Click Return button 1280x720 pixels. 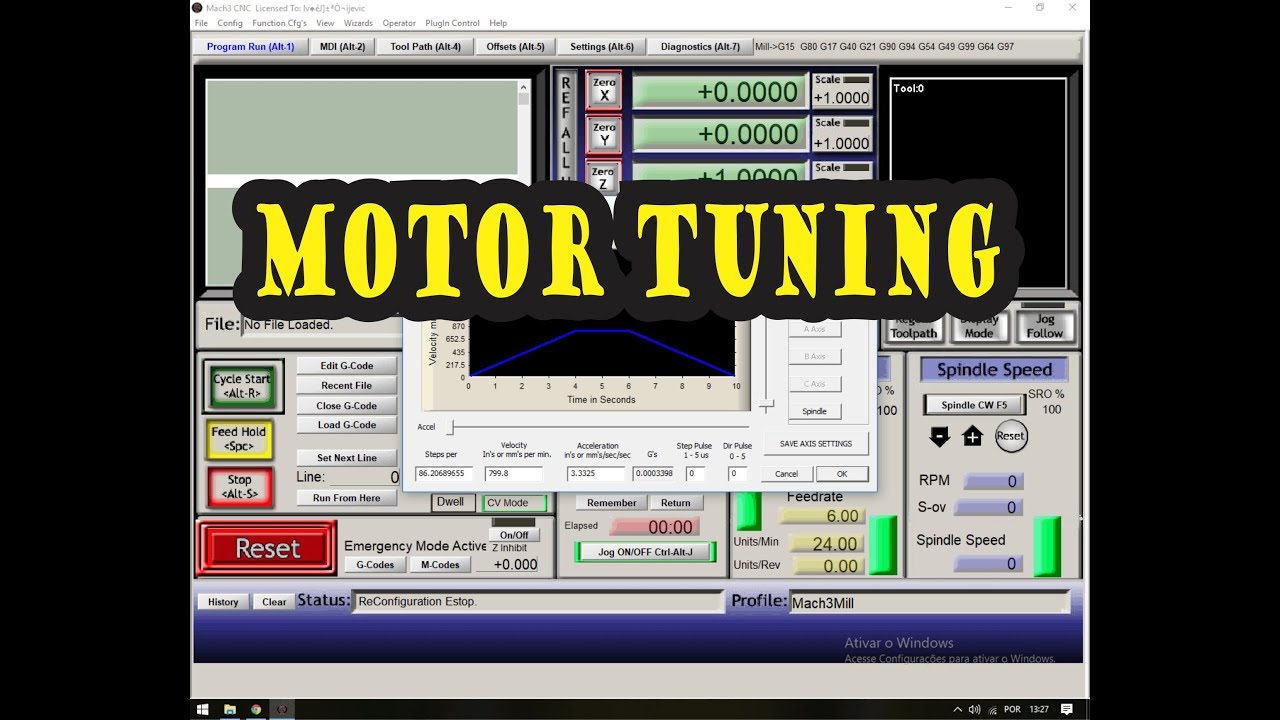click(676, 503)
